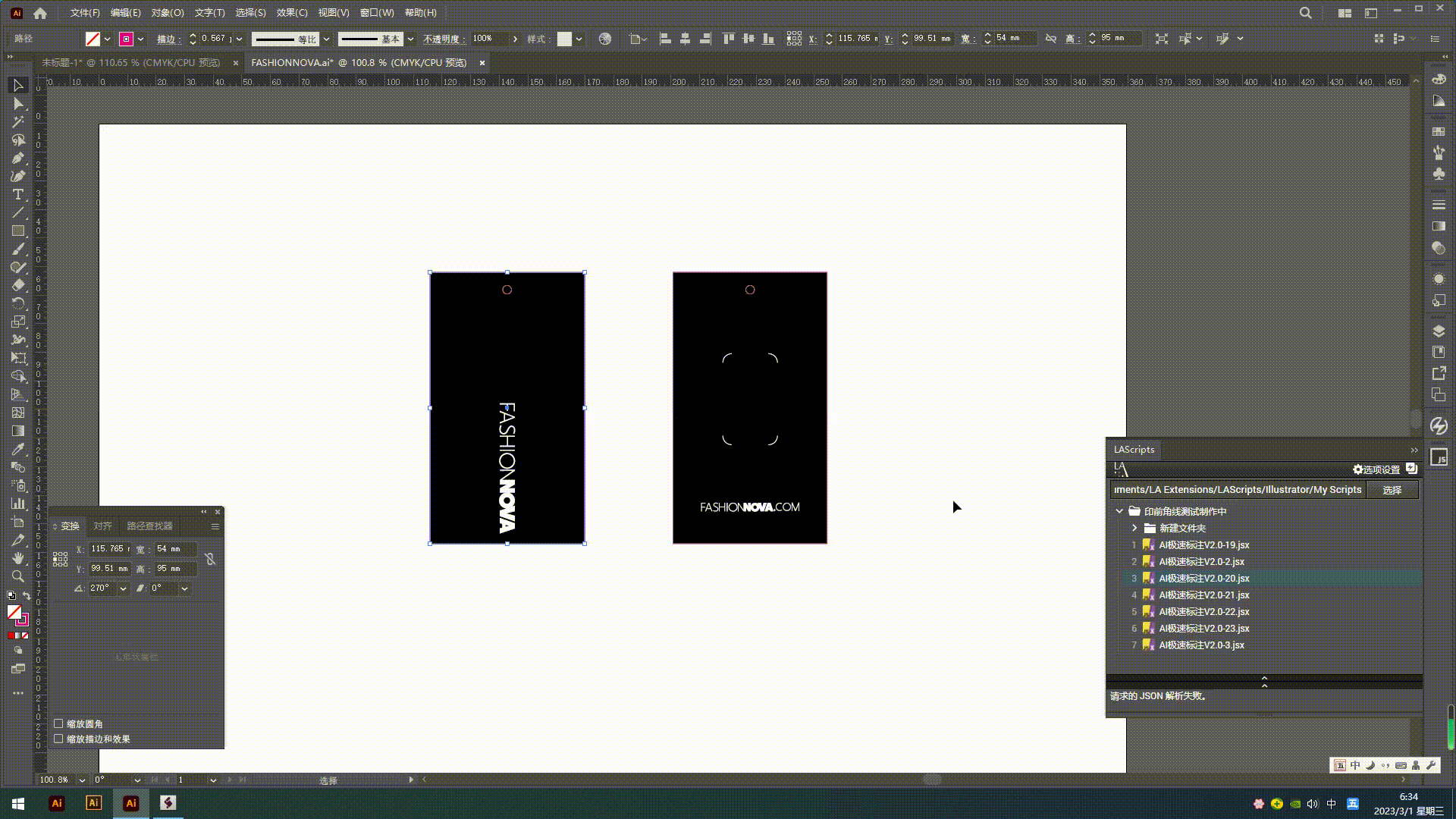This screenshot has height=819, width=1456.
Task: Click the graphic style swatch in control bar
Action: pyautogui.click(x=564, y=39)
